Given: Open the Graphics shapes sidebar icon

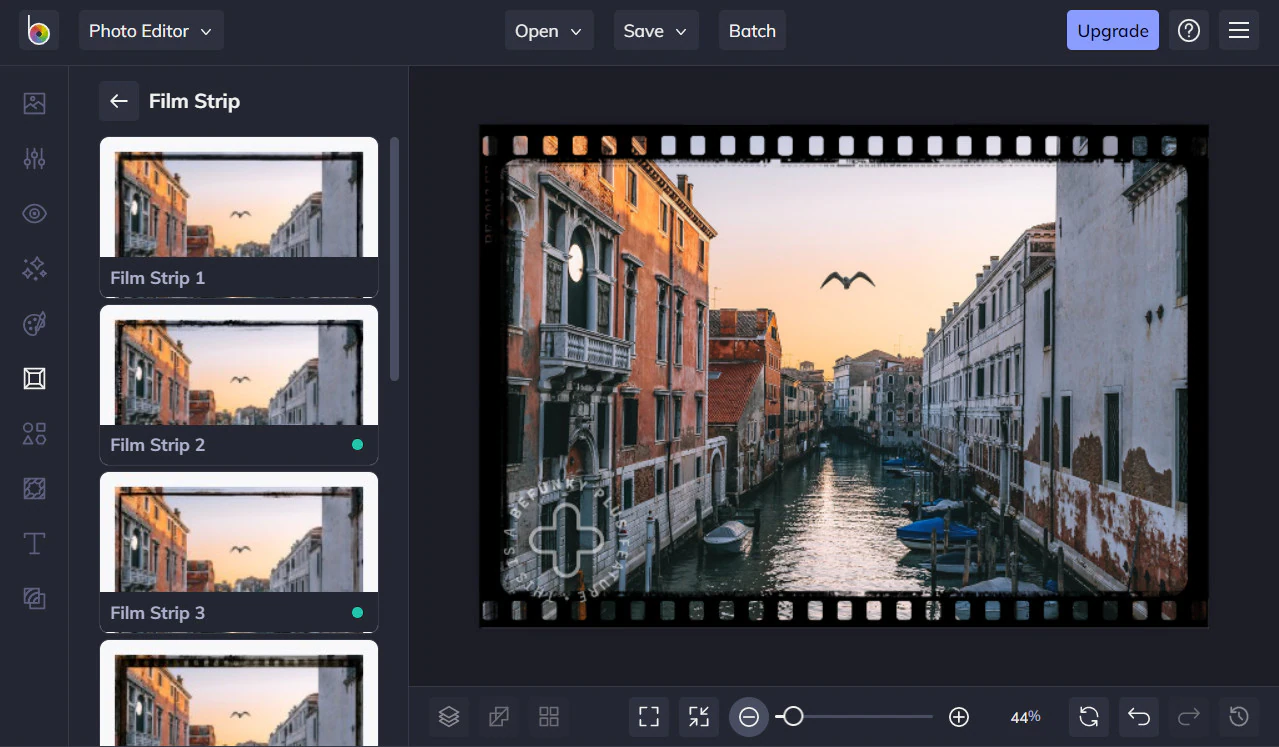Looking at the screenshot, I should pyautogui.click(x=35, y=433).
